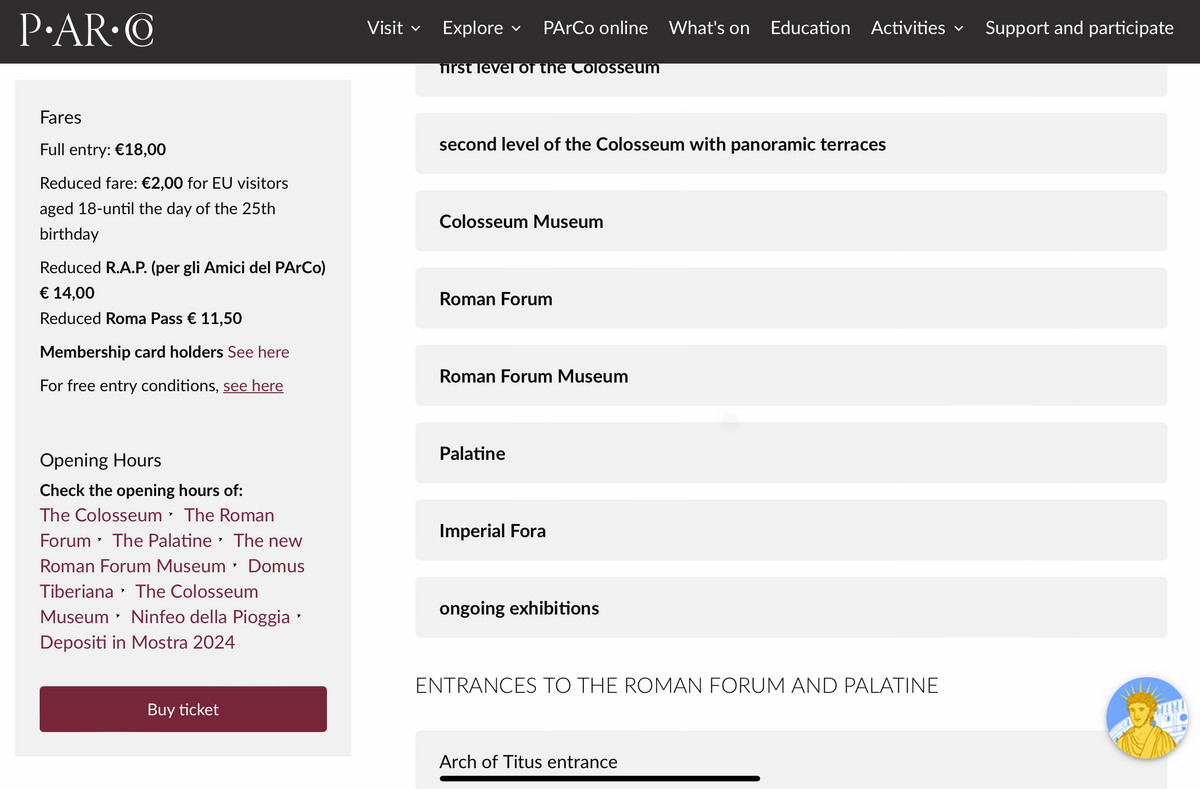Expand the Visit menu chevron
1200x789 pixels.
coord(415,28)
